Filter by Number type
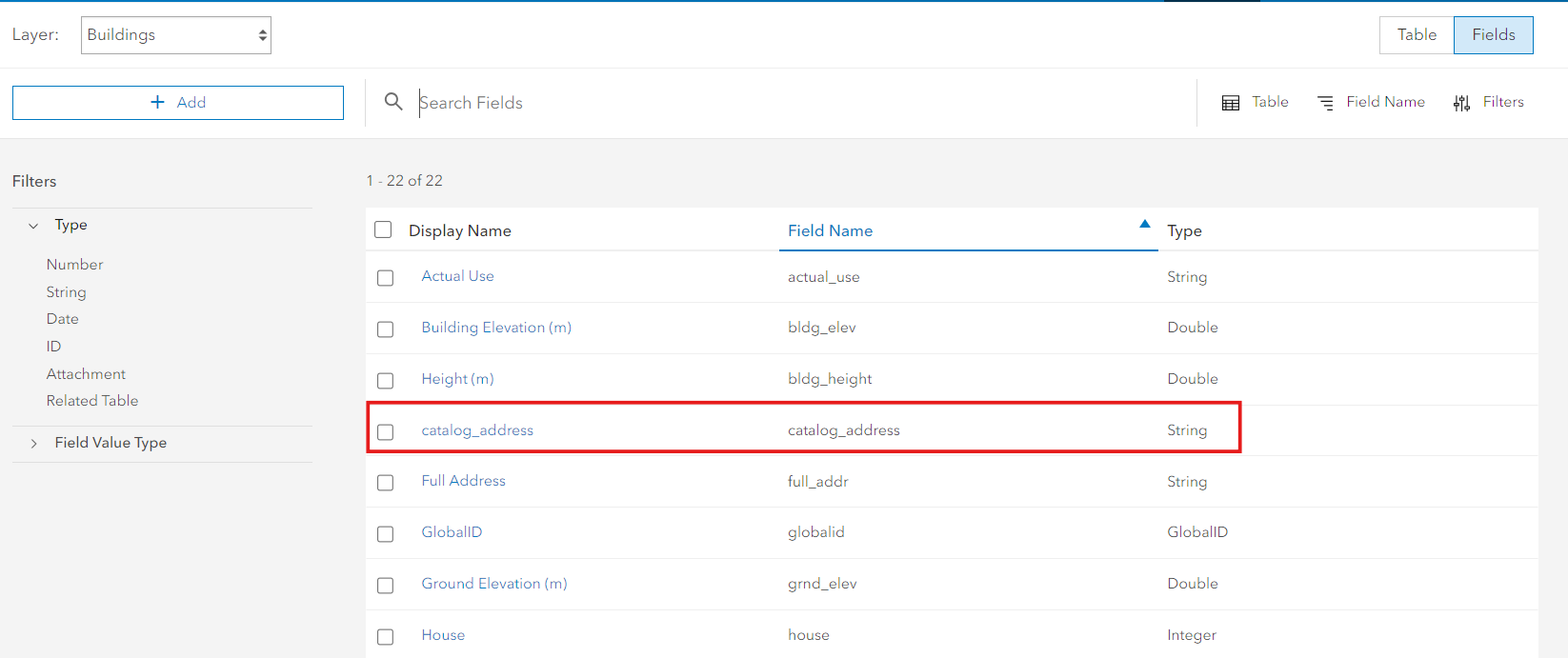The width and height of the screenshot is (1568, 658). [74, 265]
